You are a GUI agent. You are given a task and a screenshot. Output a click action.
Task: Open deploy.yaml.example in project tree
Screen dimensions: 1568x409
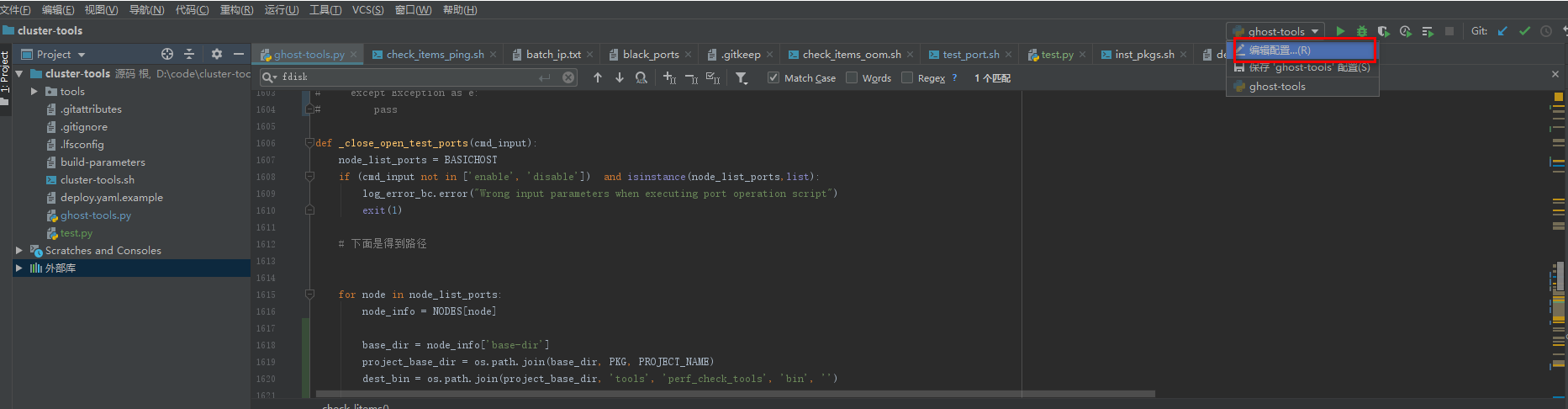point(111,197)
